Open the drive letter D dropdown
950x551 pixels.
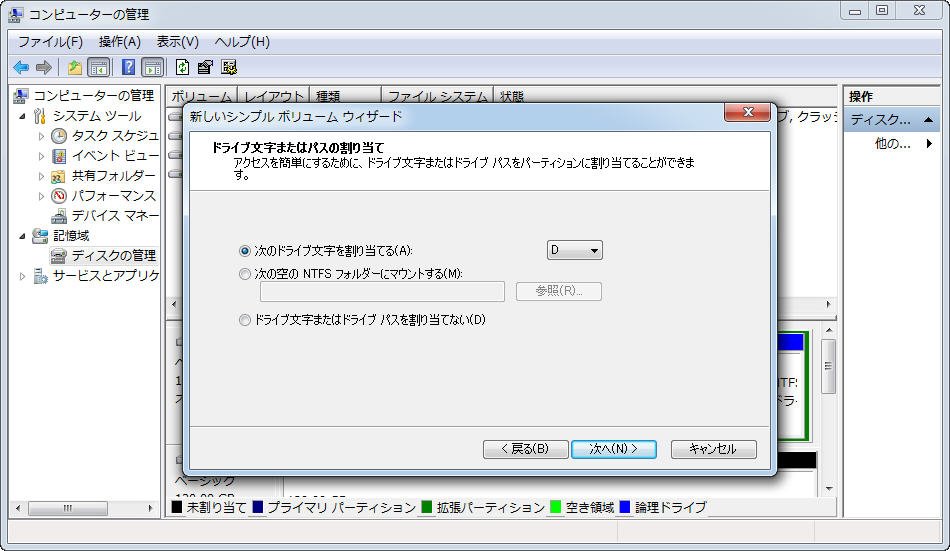point(574,250)
